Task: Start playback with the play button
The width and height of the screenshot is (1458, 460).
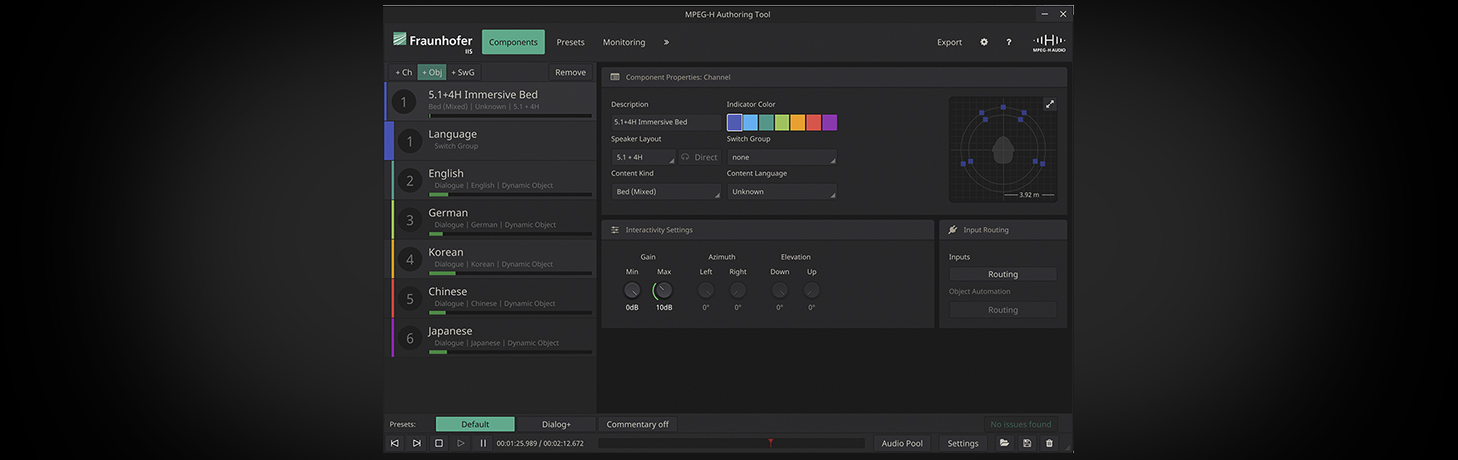Action: click(461, 443)
